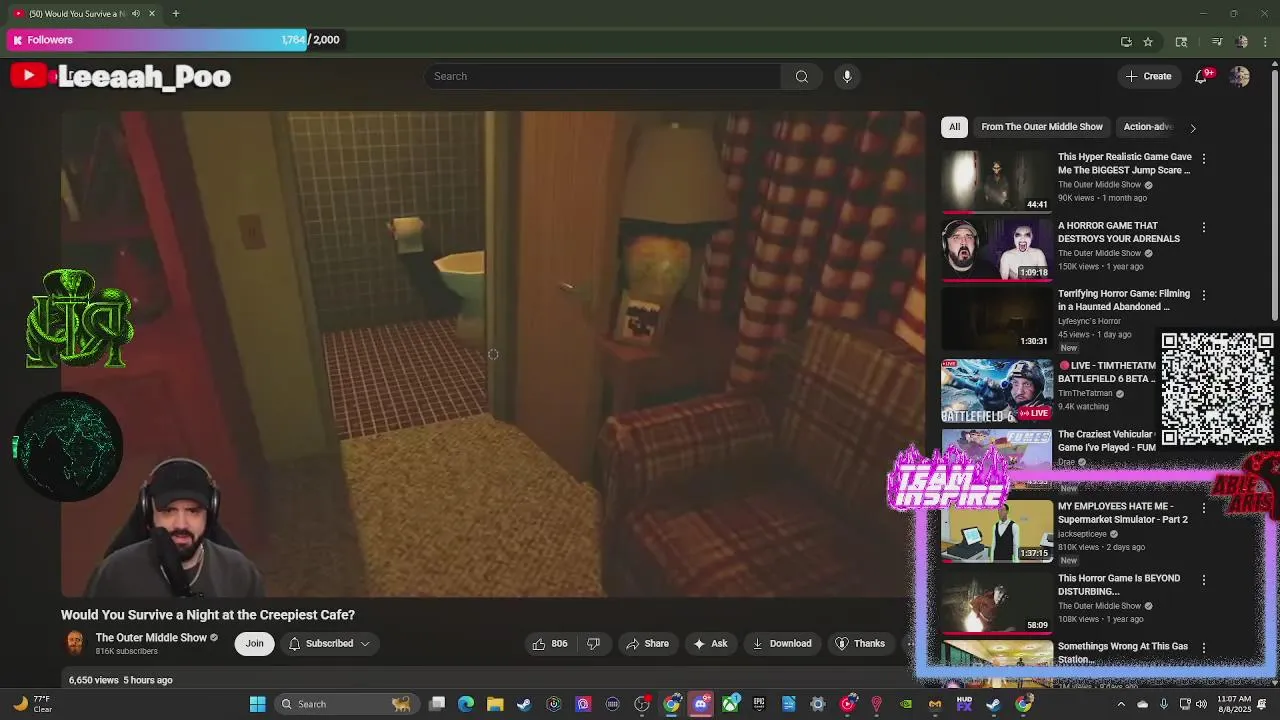Click the main video player
The width and height of the screenshot is (1280, 720).
[x=493, y=354]
